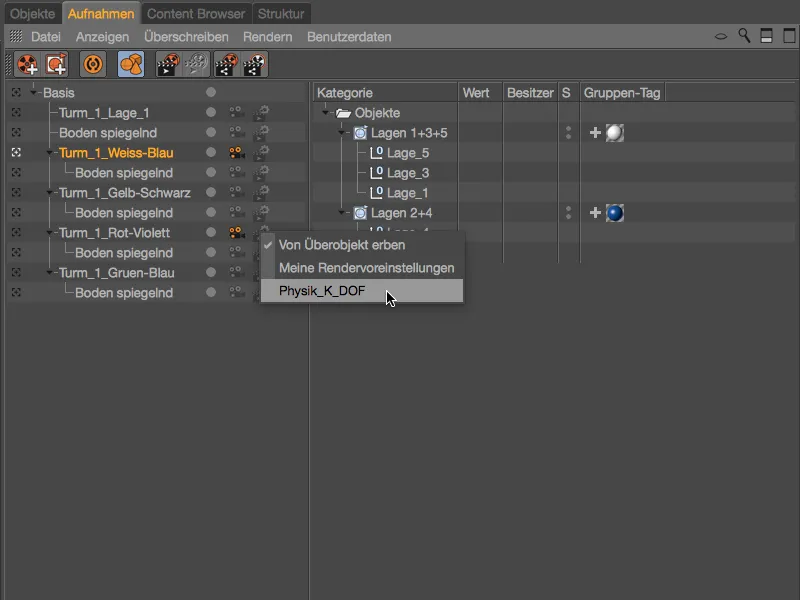Open the Anzeigen menu
The image size is (800, 600).
coord(103,37)
